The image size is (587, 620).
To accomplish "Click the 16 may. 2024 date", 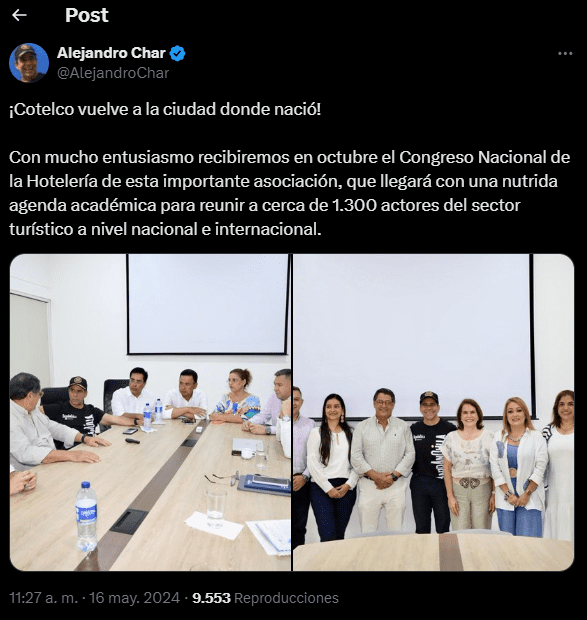I will [x=134, y=598].
